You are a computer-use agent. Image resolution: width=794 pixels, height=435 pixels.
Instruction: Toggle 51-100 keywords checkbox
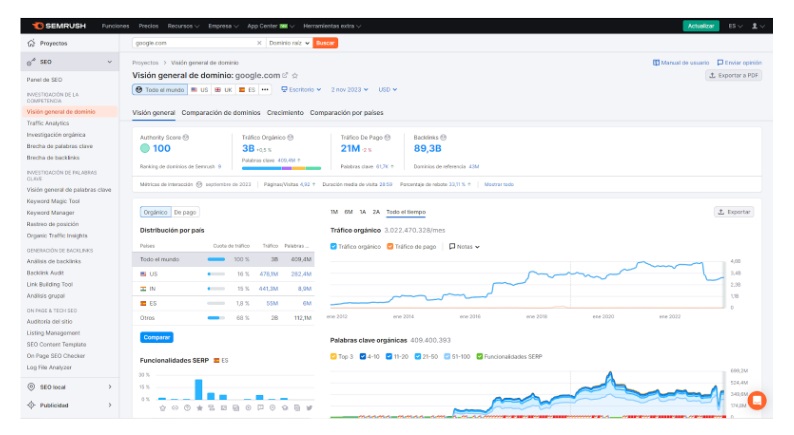(447, 357)
